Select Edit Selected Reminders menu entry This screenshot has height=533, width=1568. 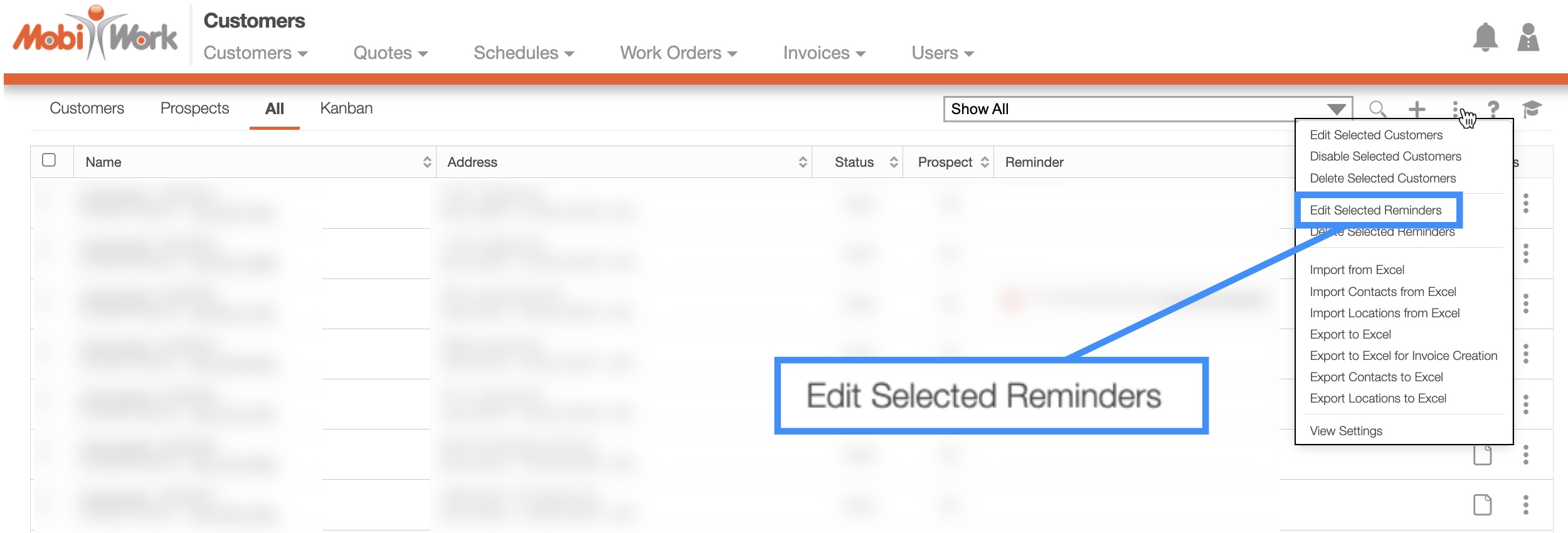(x=1375, y=210)
